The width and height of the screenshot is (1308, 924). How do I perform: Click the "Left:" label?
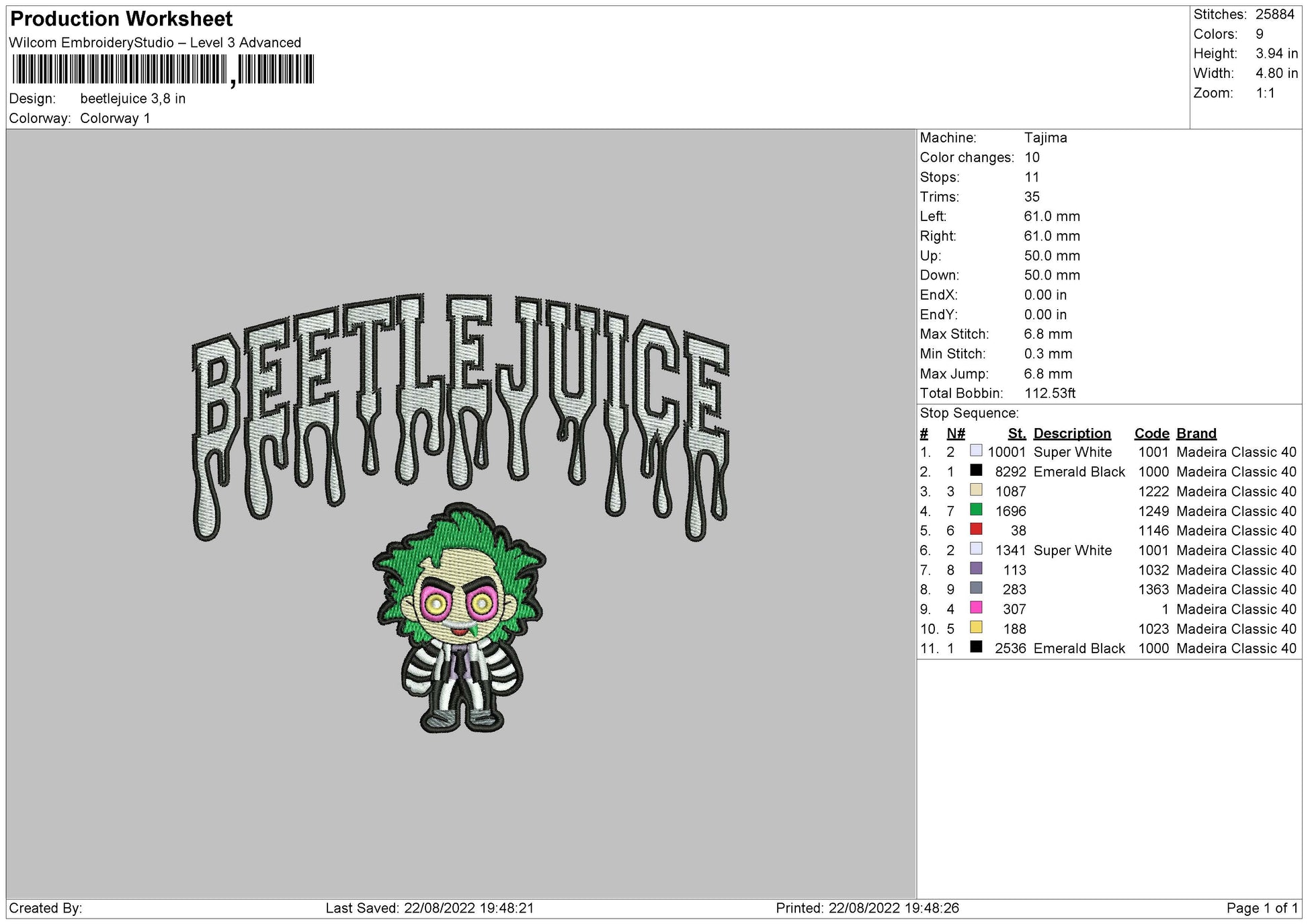[933, 216]
